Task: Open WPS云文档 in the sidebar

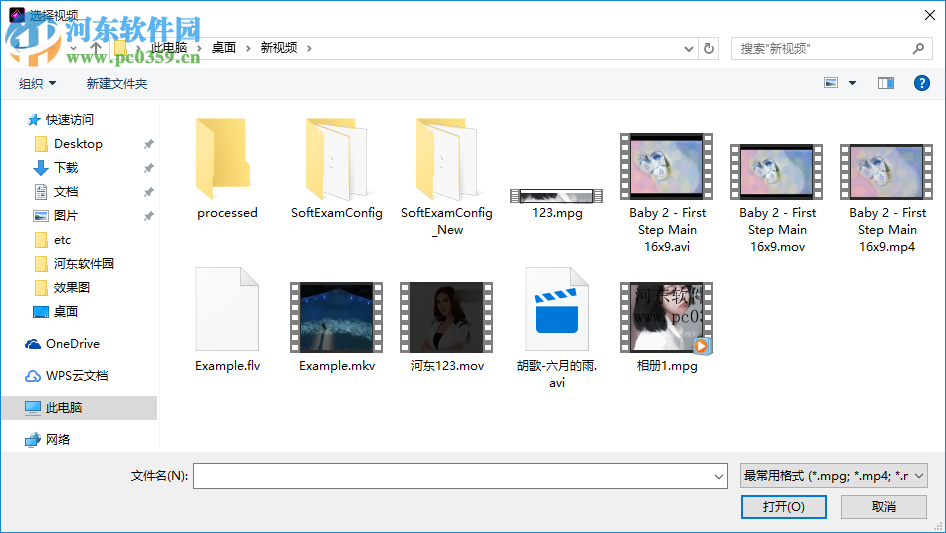Action: (x=77, y=375)
